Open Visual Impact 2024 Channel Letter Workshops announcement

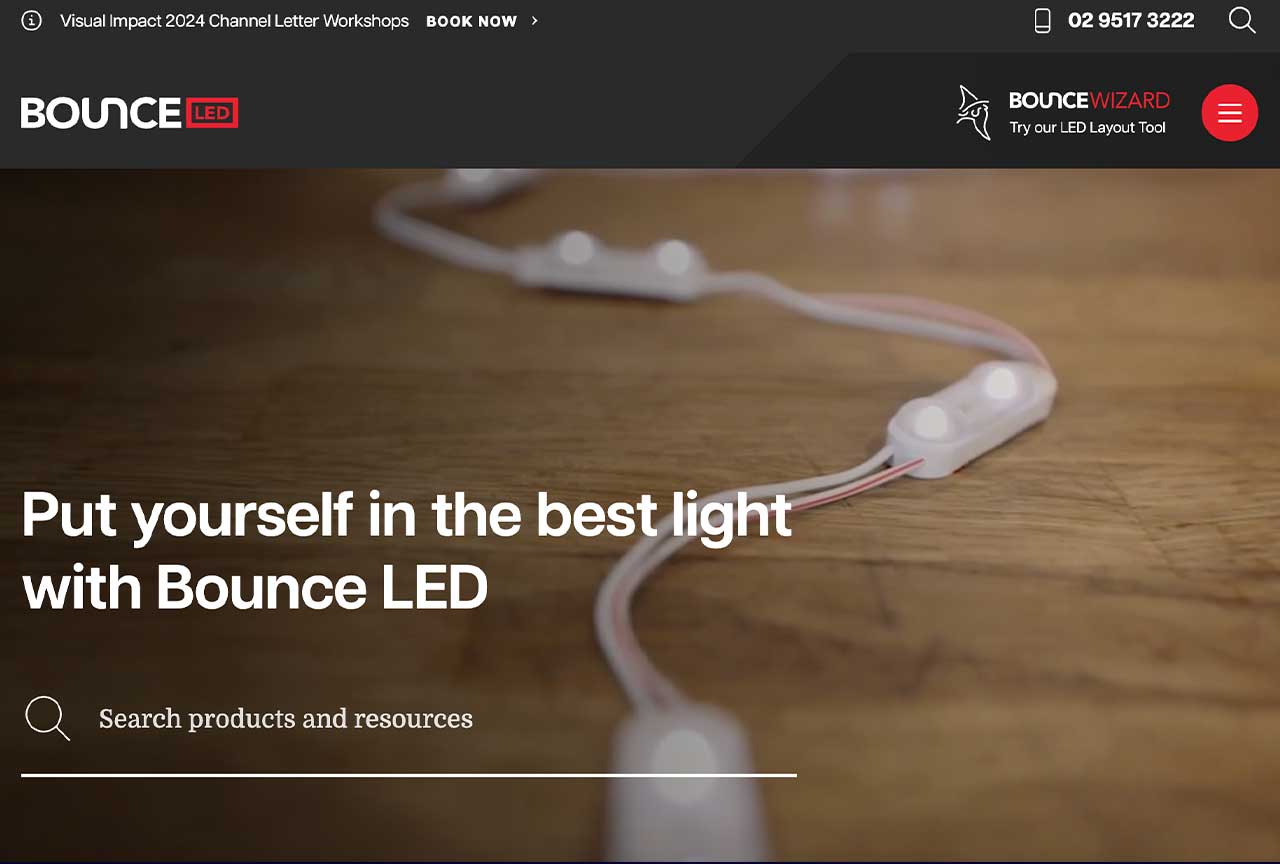pyautogui.click(x=234, y=21)
